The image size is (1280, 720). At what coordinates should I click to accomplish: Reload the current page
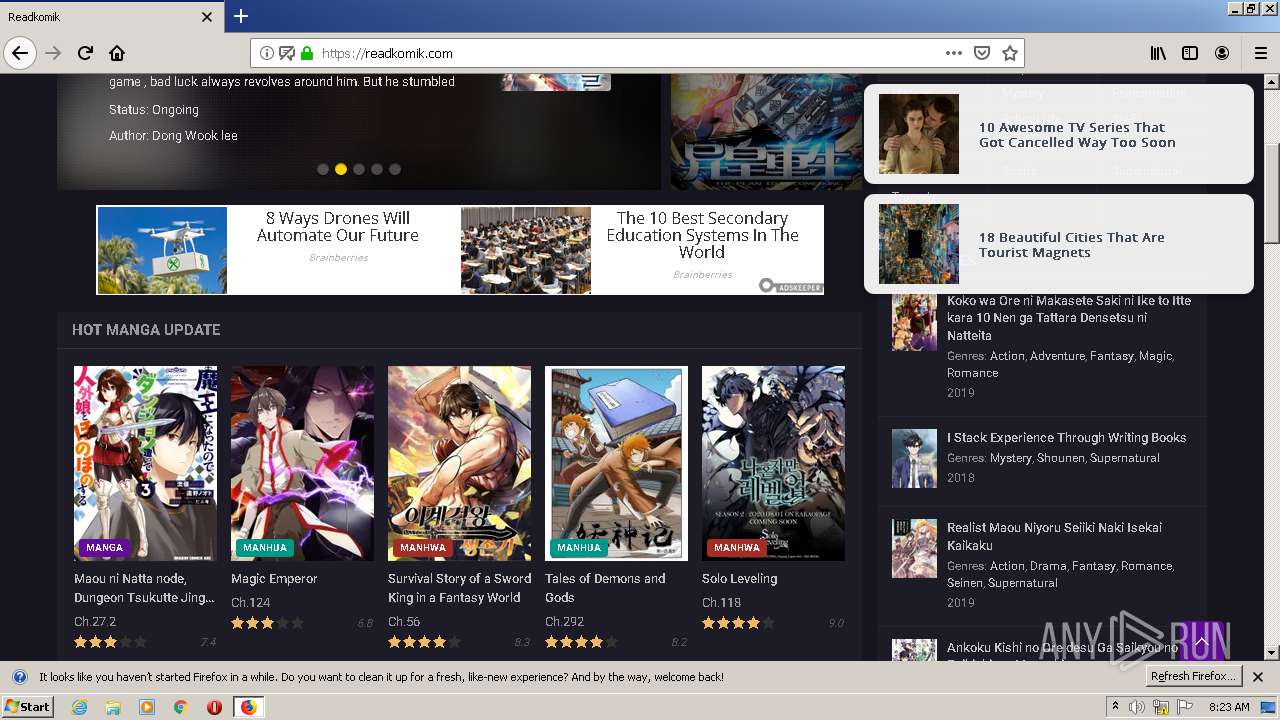pyautogui.click(x=85, y=53)
